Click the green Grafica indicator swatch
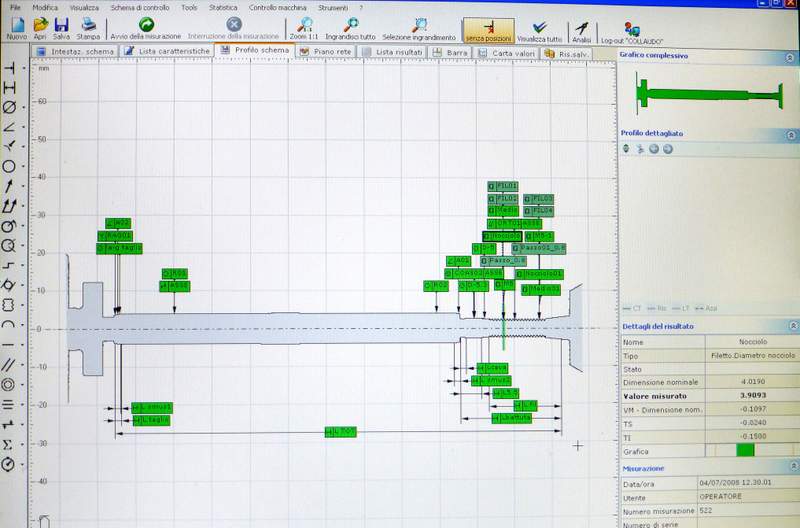This screenshot has width=800, height=528. pos(745,451)
